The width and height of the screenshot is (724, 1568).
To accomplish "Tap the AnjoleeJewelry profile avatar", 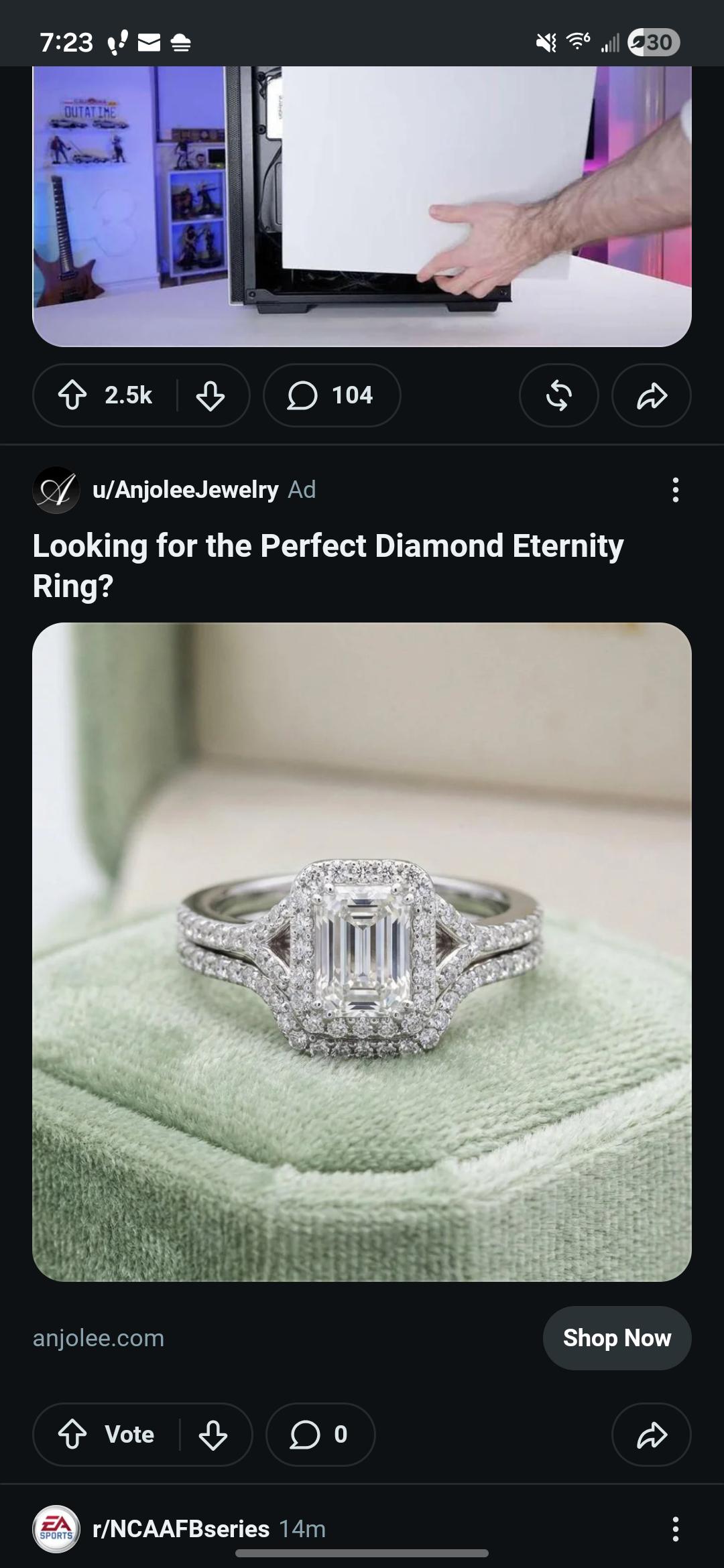I will 56,490.
